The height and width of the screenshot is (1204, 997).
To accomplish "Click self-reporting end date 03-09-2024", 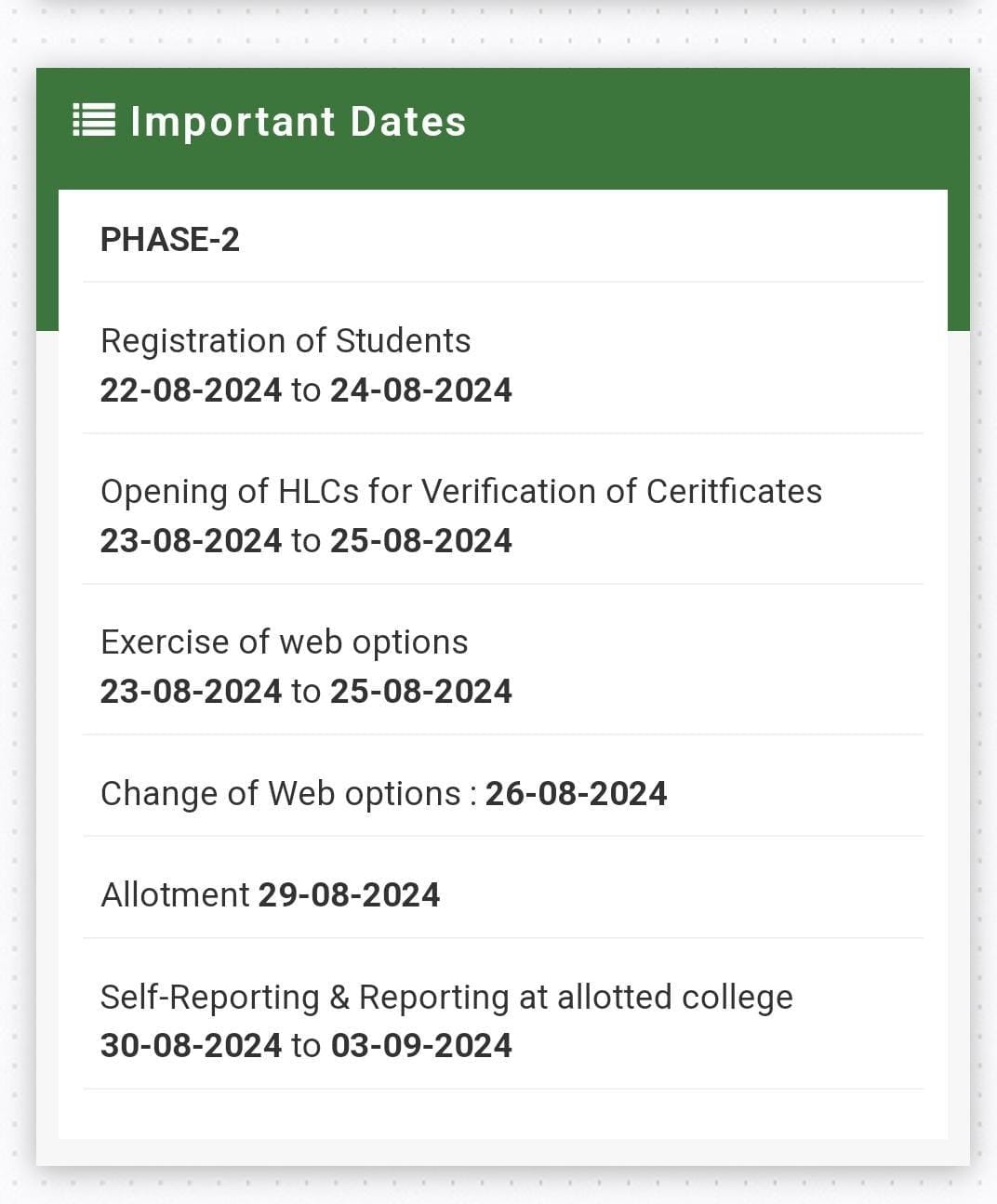I will pyautogui.click(x=420, y=1046).
